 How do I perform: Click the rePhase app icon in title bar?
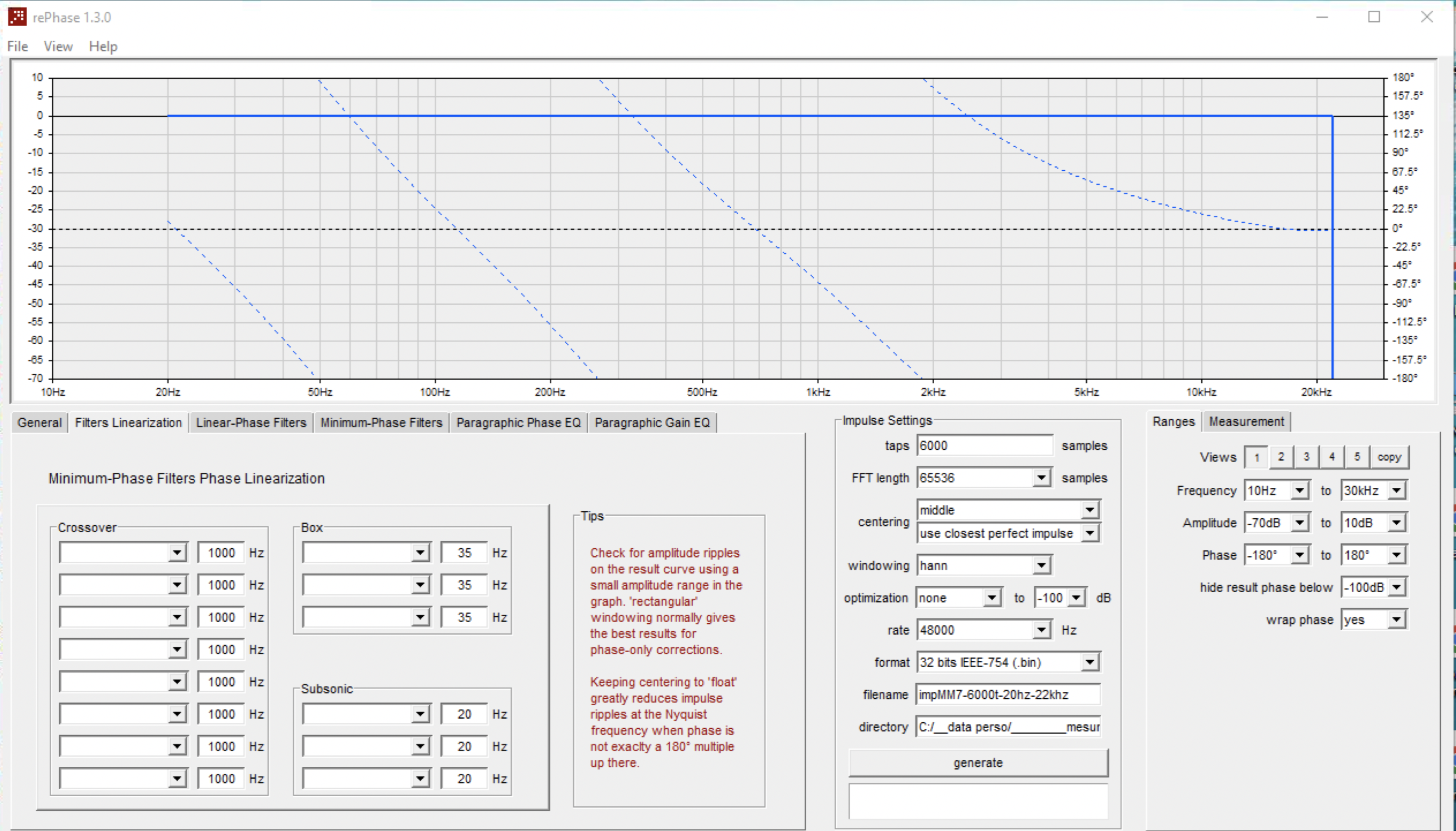(x=17, y=17)
